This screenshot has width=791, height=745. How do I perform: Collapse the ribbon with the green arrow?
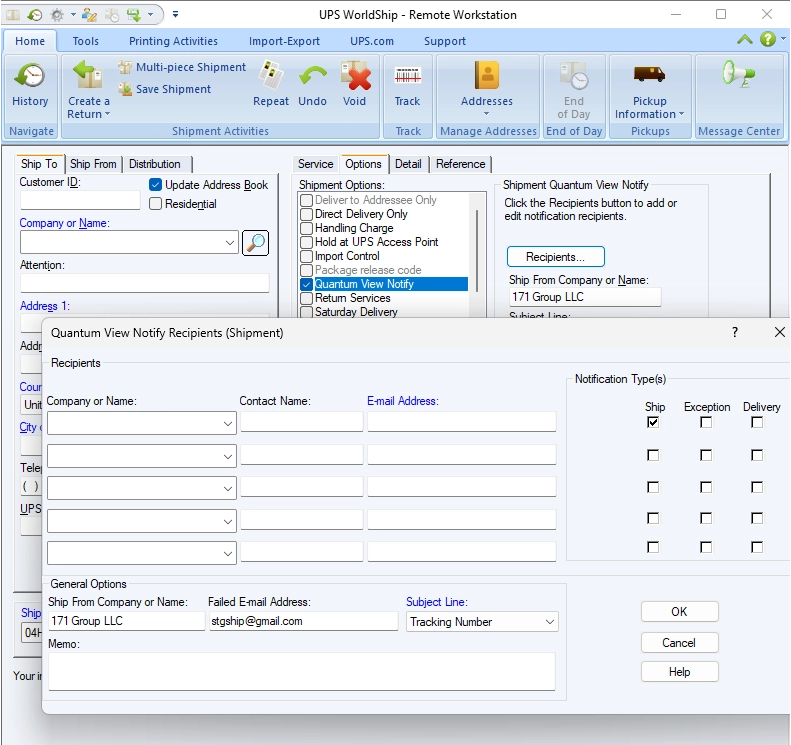coord(745,39)
